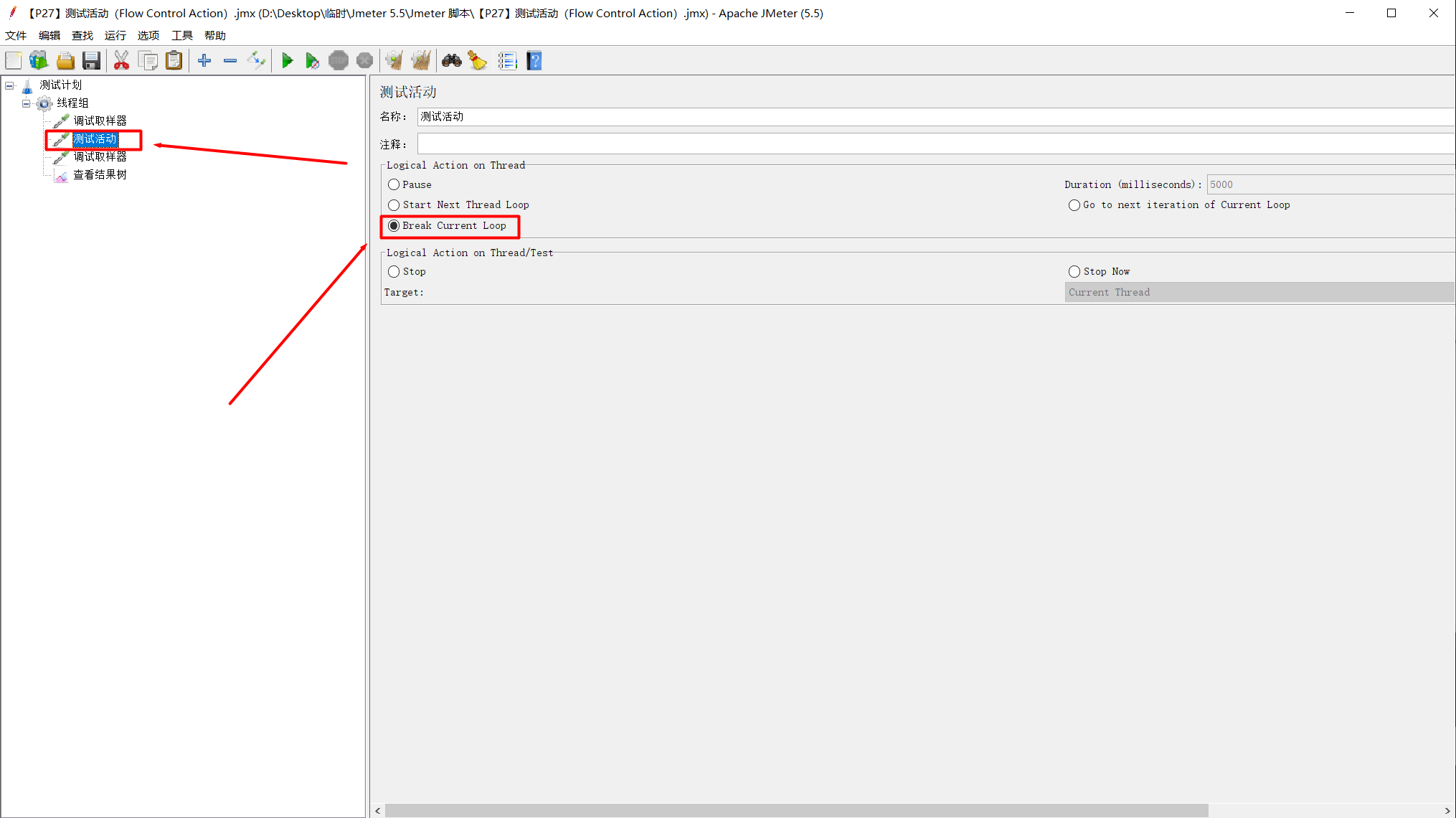Open the 文件 menu
The width and height of the screenshot is (1456, 818).
click(16, 35)
